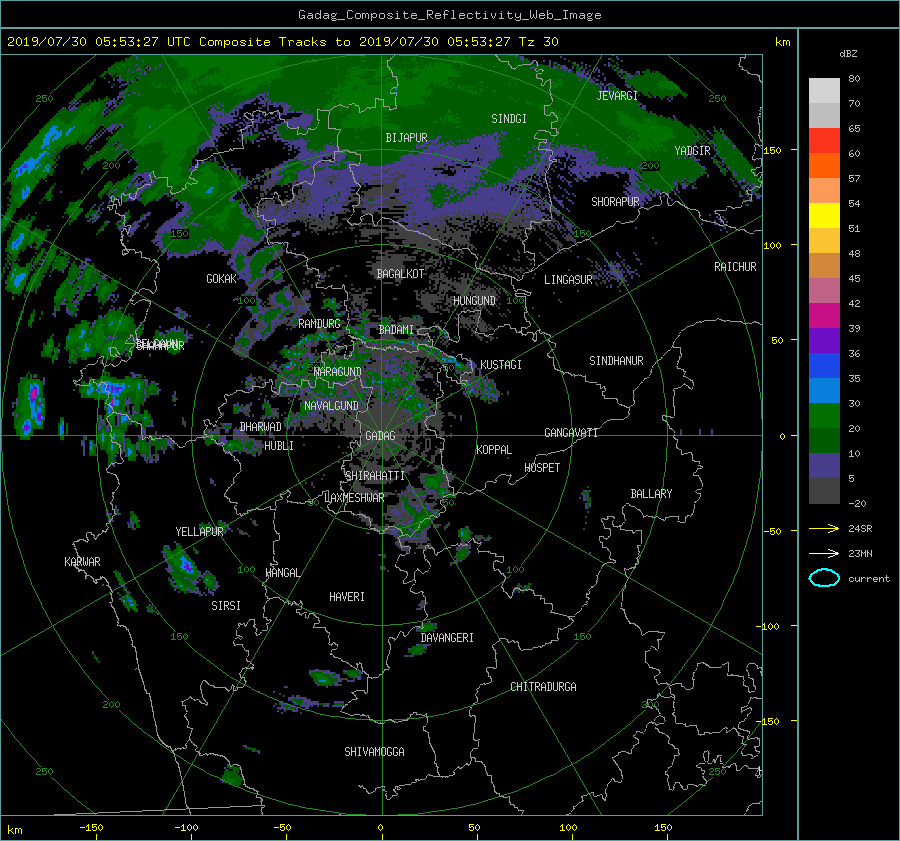Click the GADAG radar center label

tap(380, 436)
